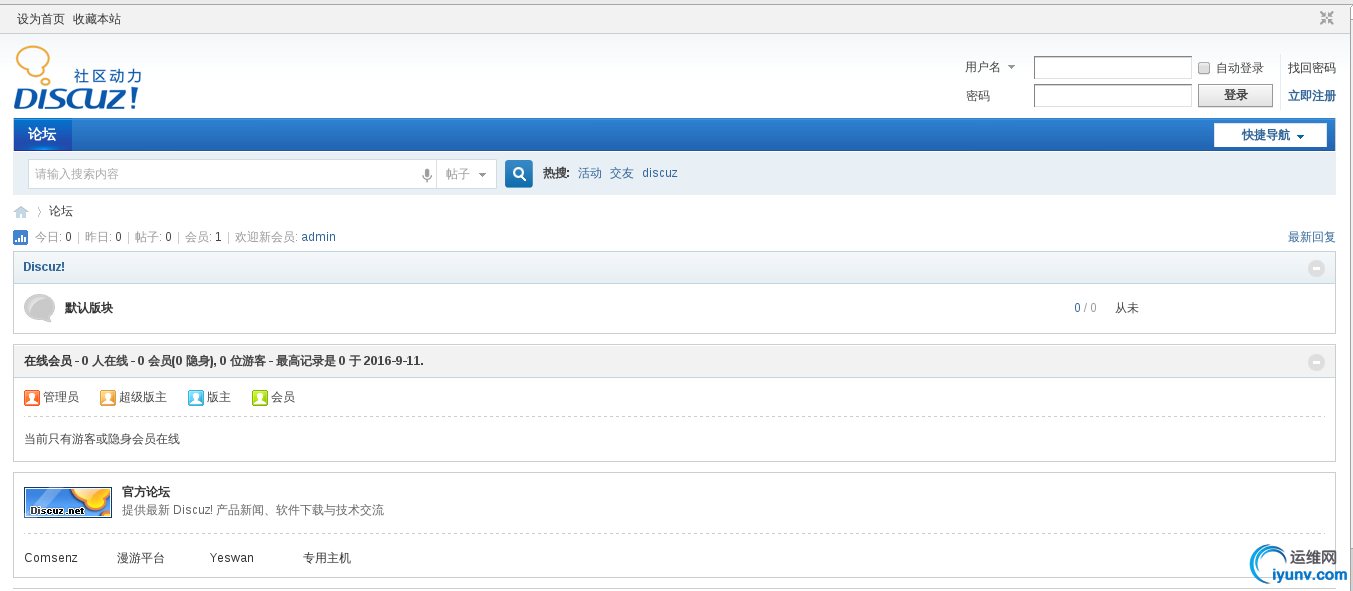Viewport: 1353px width, 591px height.
Task: Select the 论坛 navigation tab
Action: click(42, 135)
